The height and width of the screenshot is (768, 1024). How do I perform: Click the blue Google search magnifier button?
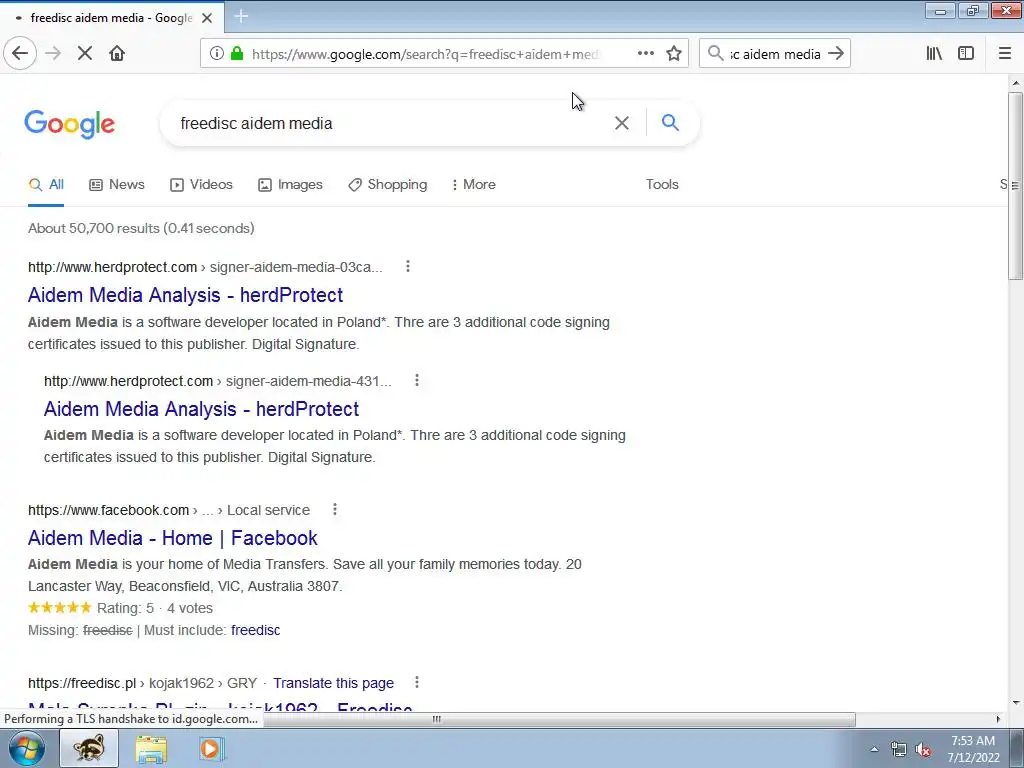coord(670,122)
